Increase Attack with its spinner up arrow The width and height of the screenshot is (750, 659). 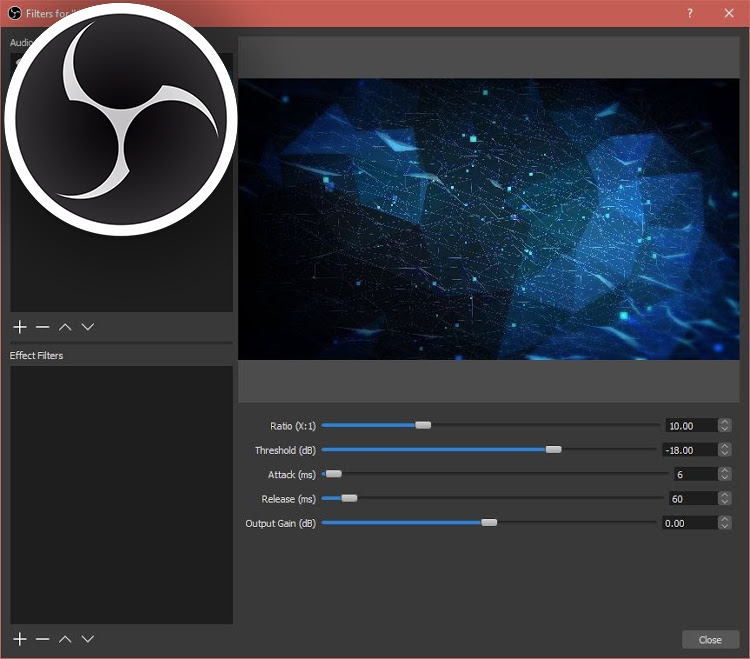(725, 471)
